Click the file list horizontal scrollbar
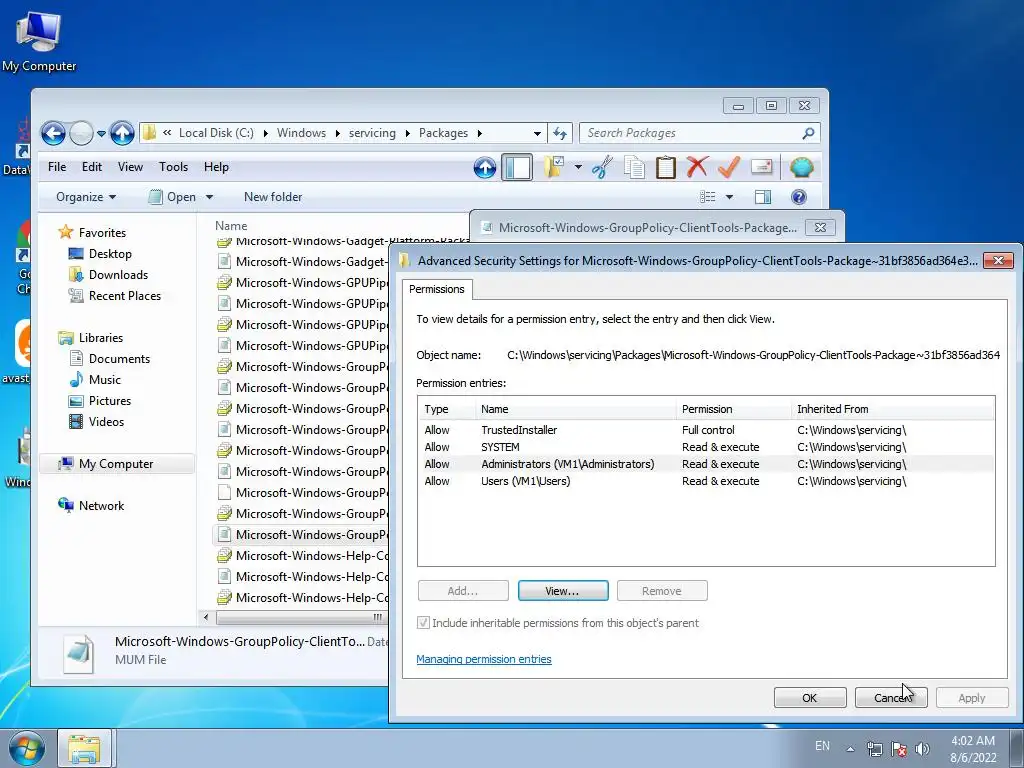 [300, 617]
